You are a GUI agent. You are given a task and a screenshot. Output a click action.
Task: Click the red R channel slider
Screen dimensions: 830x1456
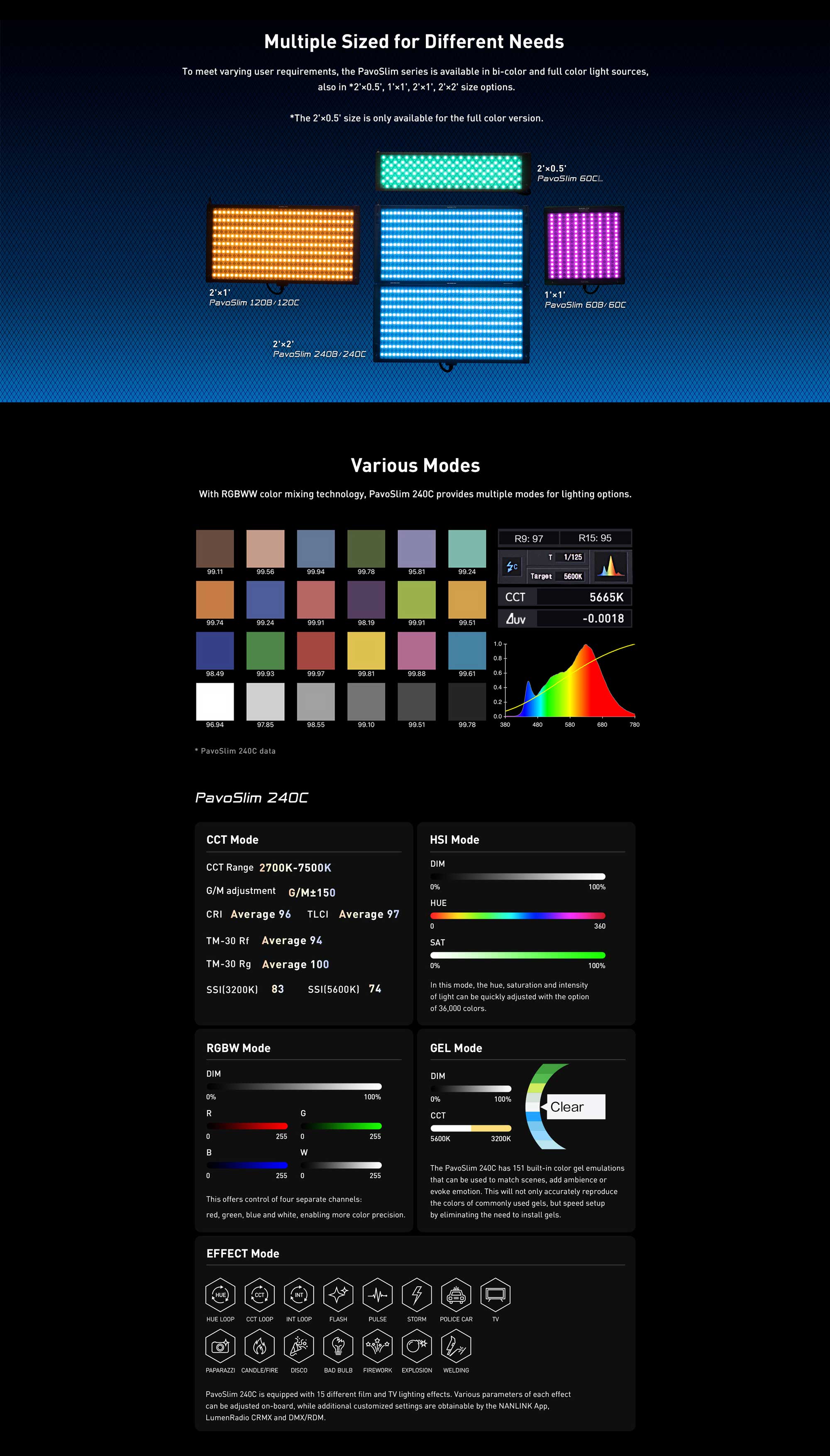click(x=247, y=1126)
